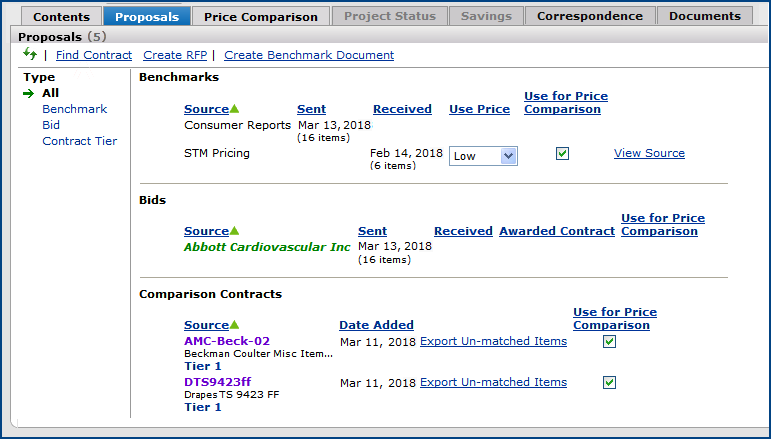Click sort arrow beside Comparison Contracts Source
The height and width of the screenshot is (439, 771).
[235, 325]
